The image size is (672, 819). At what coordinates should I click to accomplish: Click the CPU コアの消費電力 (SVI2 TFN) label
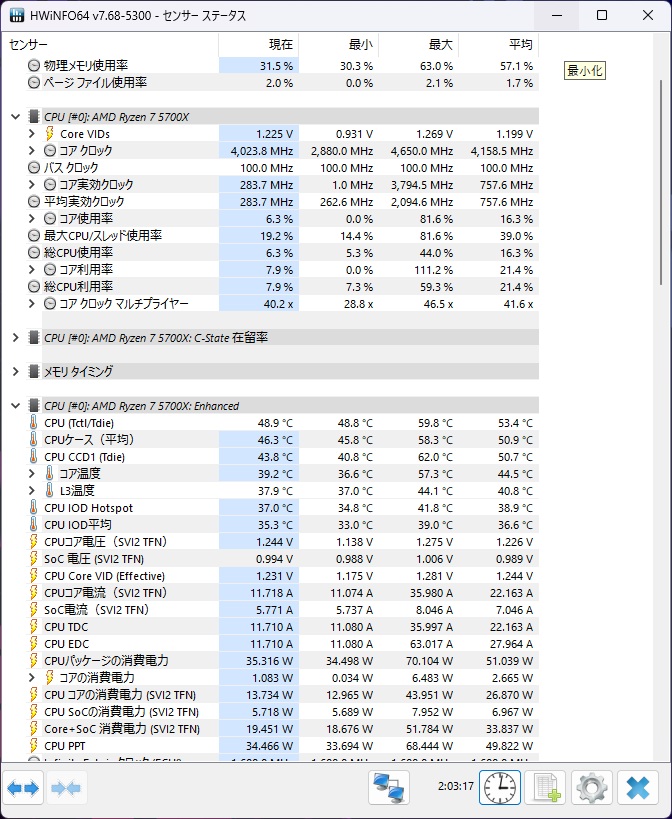120,695
